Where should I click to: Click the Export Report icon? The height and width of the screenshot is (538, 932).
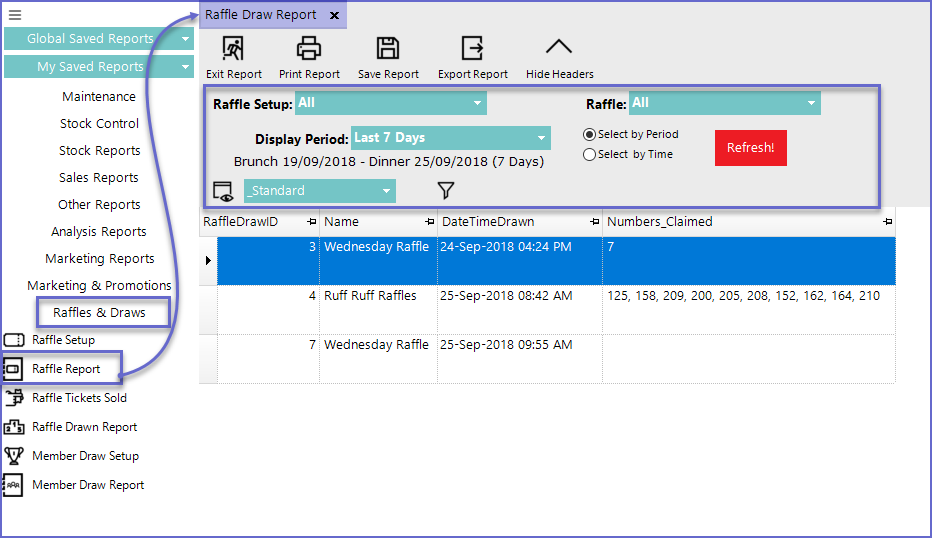point(472,49)
